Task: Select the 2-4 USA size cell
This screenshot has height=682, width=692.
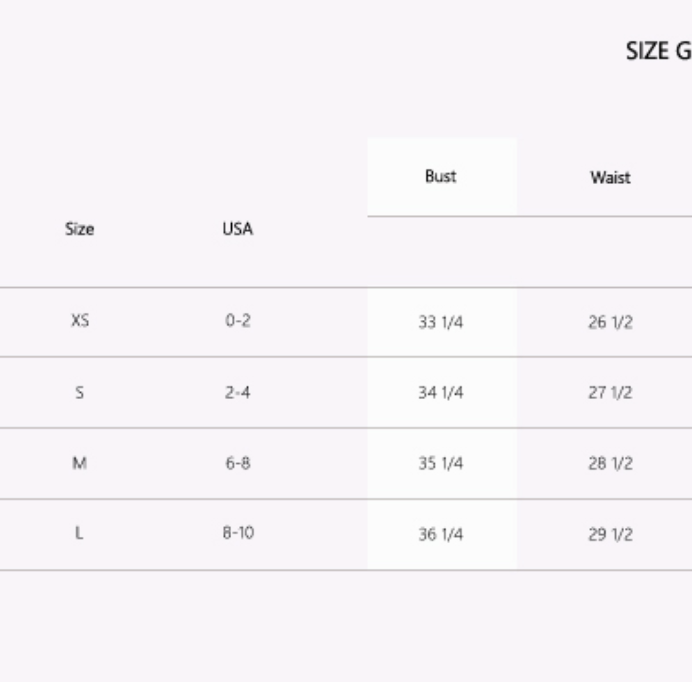Action: (237, 392)
